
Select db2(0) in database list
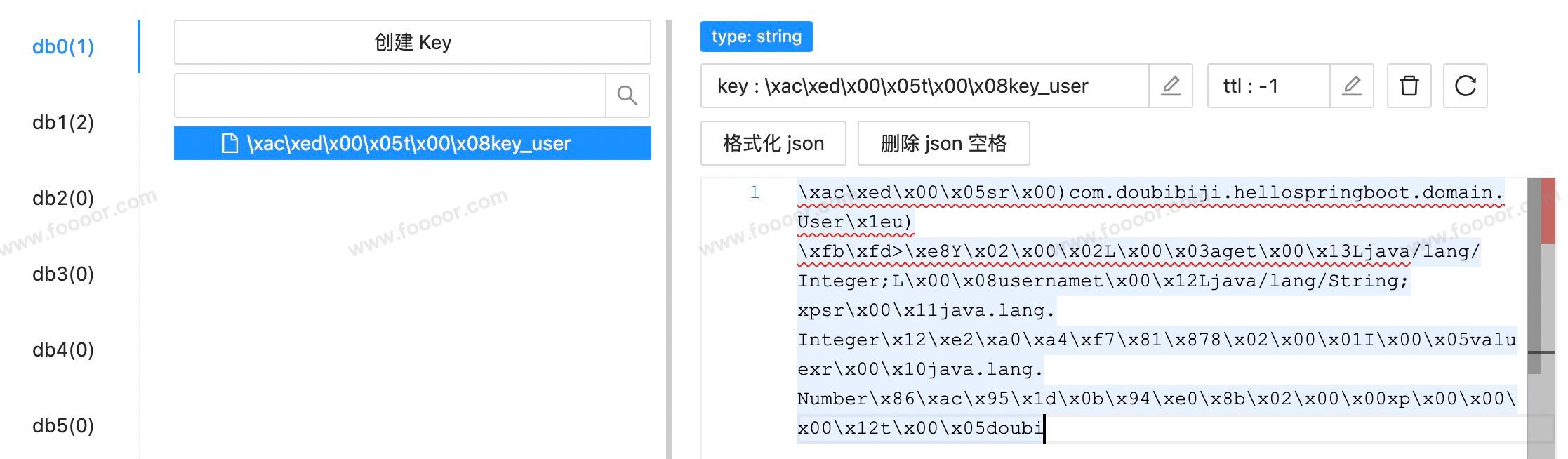pos(63,198)
